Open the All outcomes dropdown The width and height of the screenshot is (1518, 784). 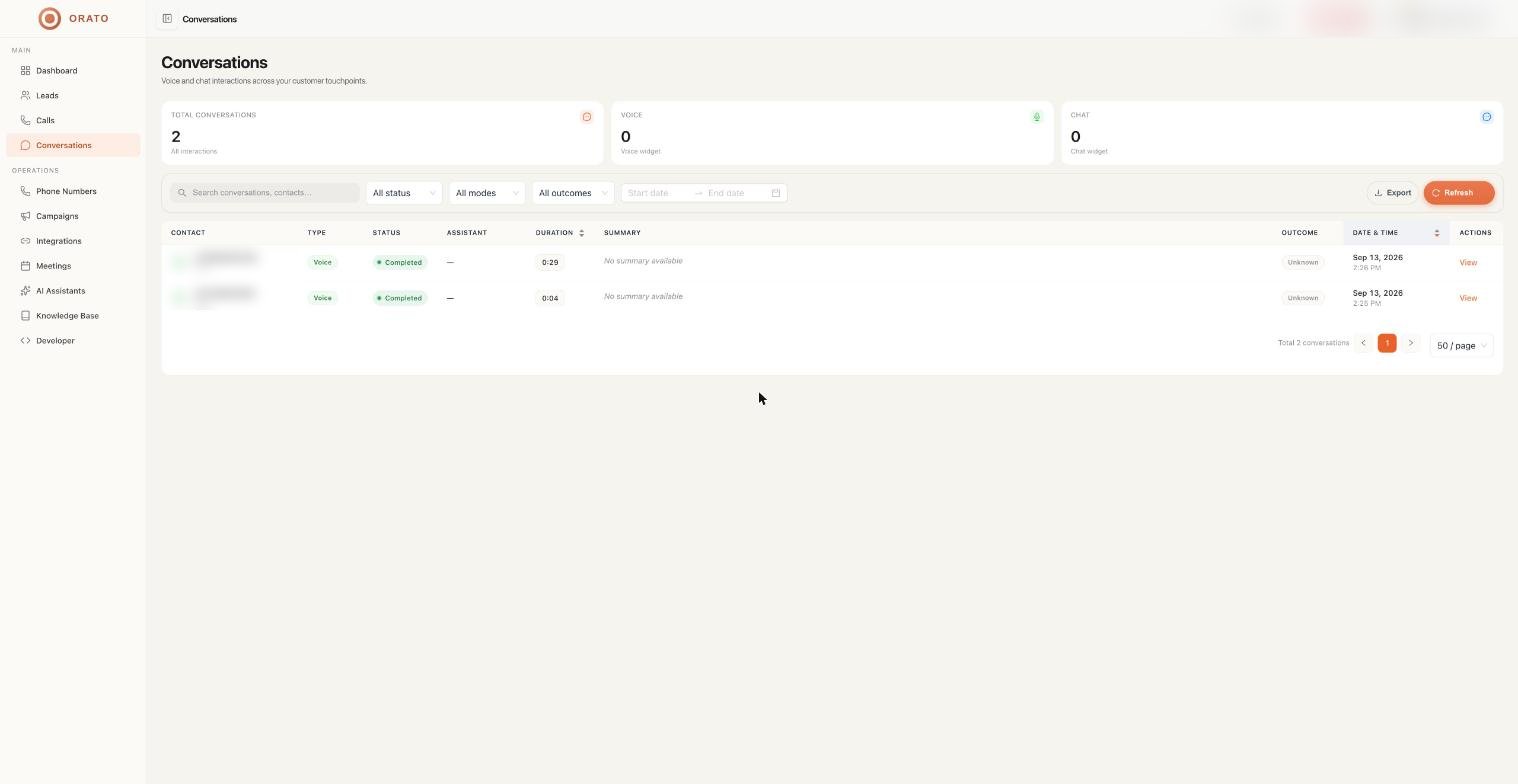[x=573, y=193]
